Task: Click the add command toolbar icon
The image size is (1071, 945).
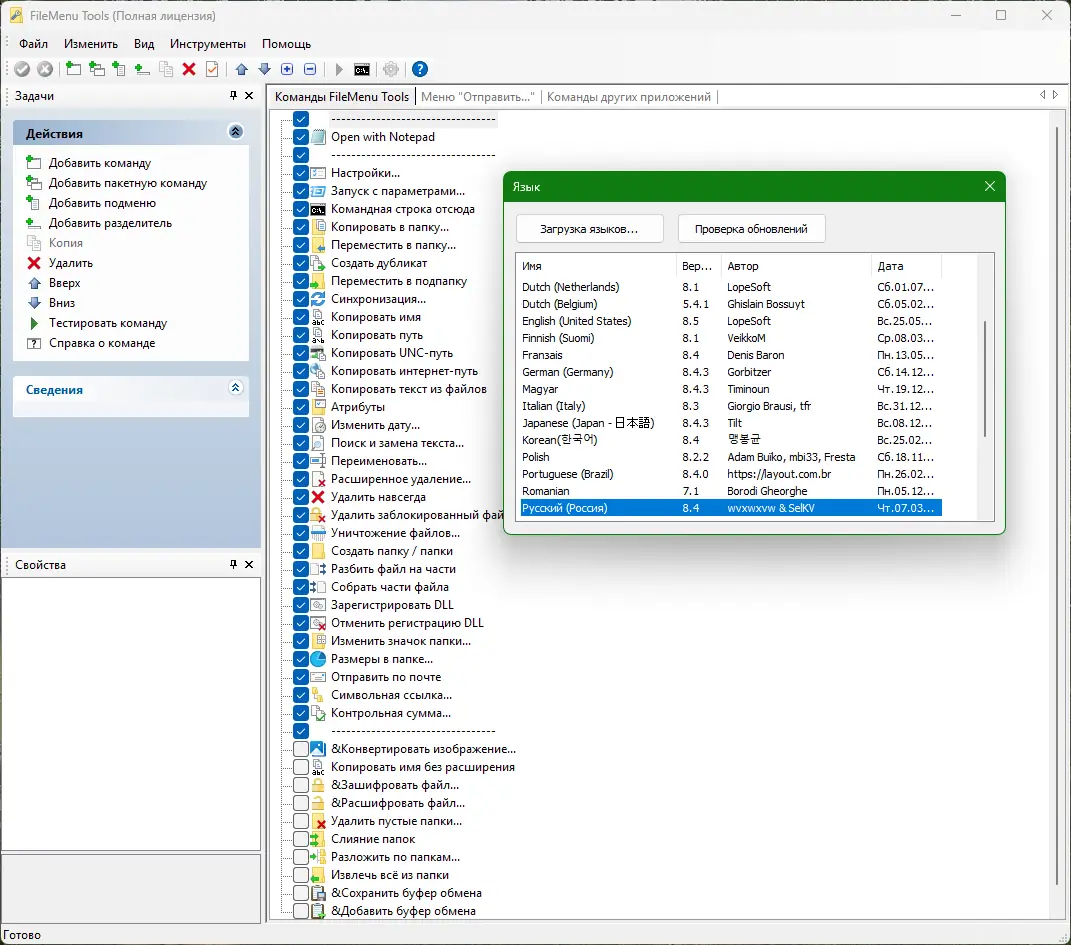Action: point(74,69)
